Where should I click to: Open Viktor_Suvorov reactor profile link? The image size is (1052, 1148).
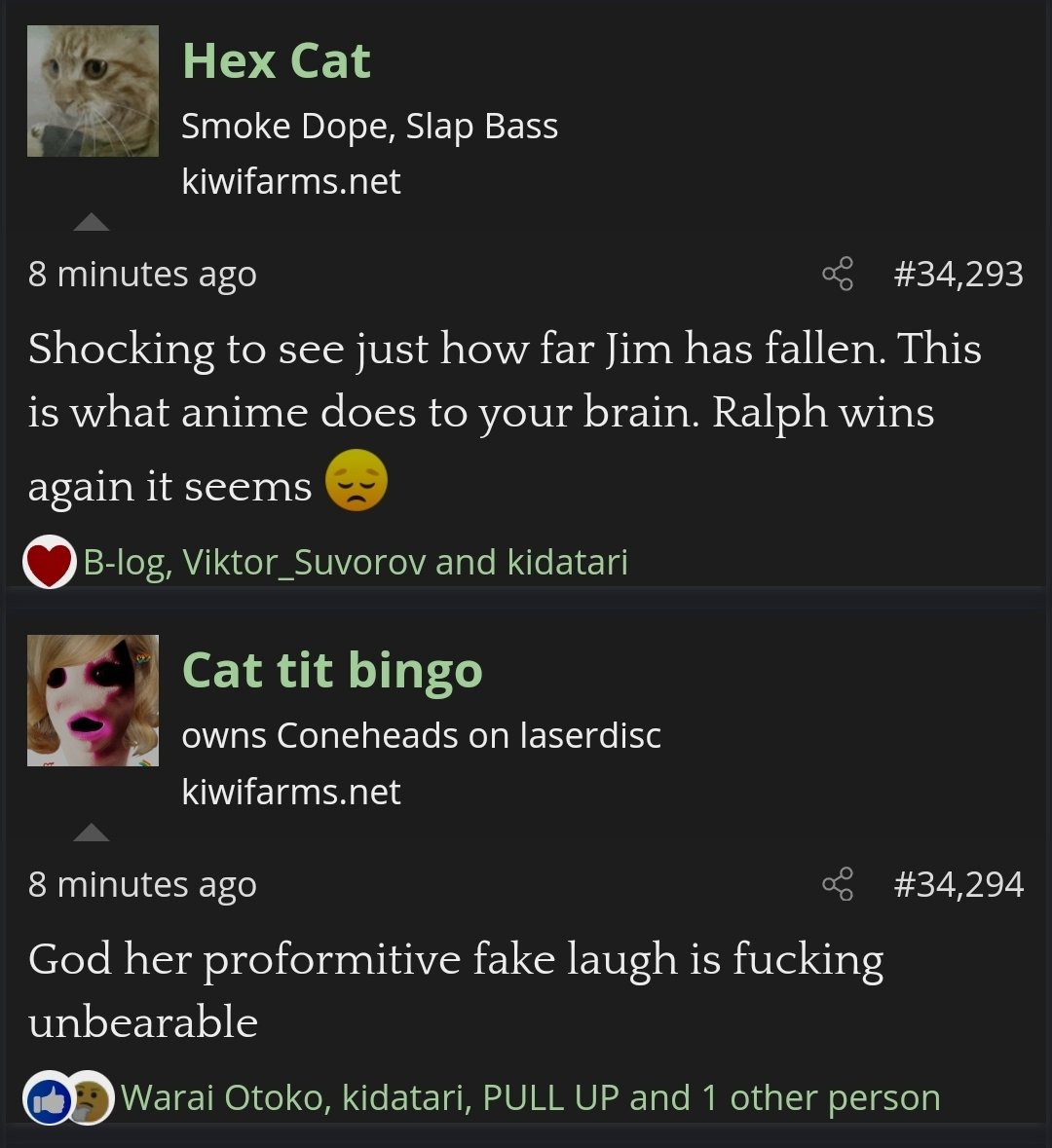point(304,563)
